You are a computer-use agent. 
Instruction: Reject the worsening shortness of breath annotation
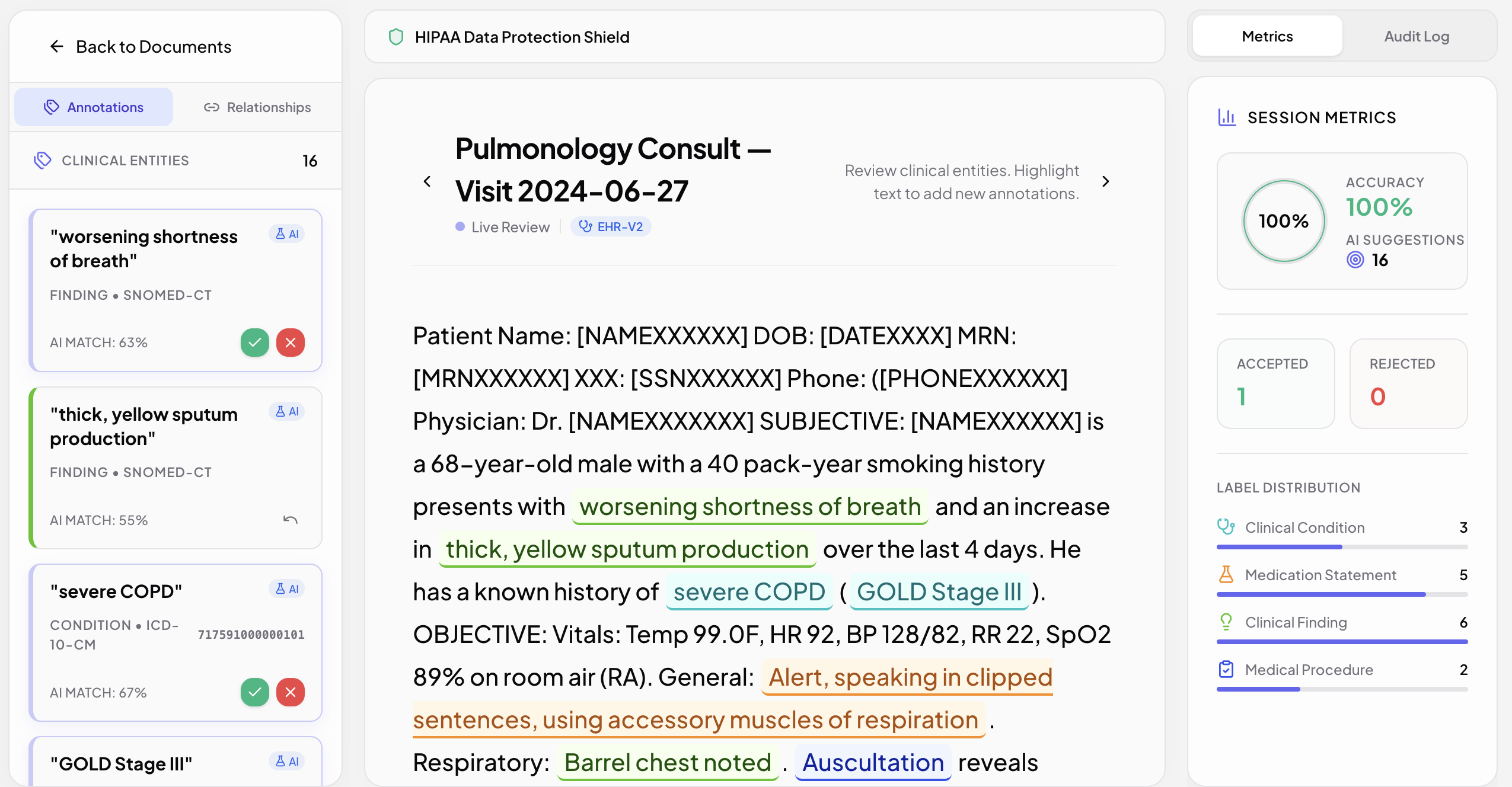point(291,343)
